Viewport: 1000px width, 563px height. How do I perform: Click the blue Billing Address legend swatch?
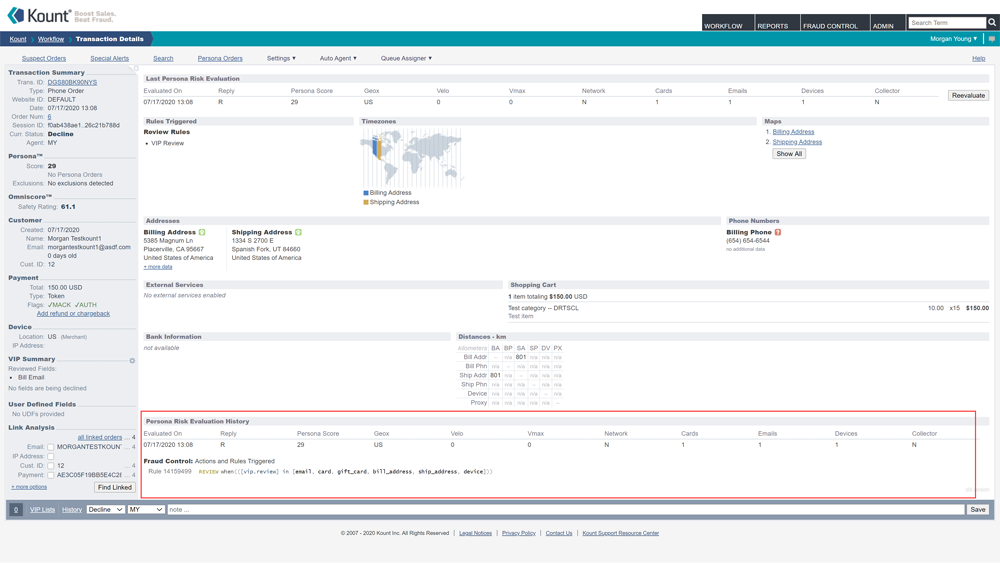coord(366,193)
